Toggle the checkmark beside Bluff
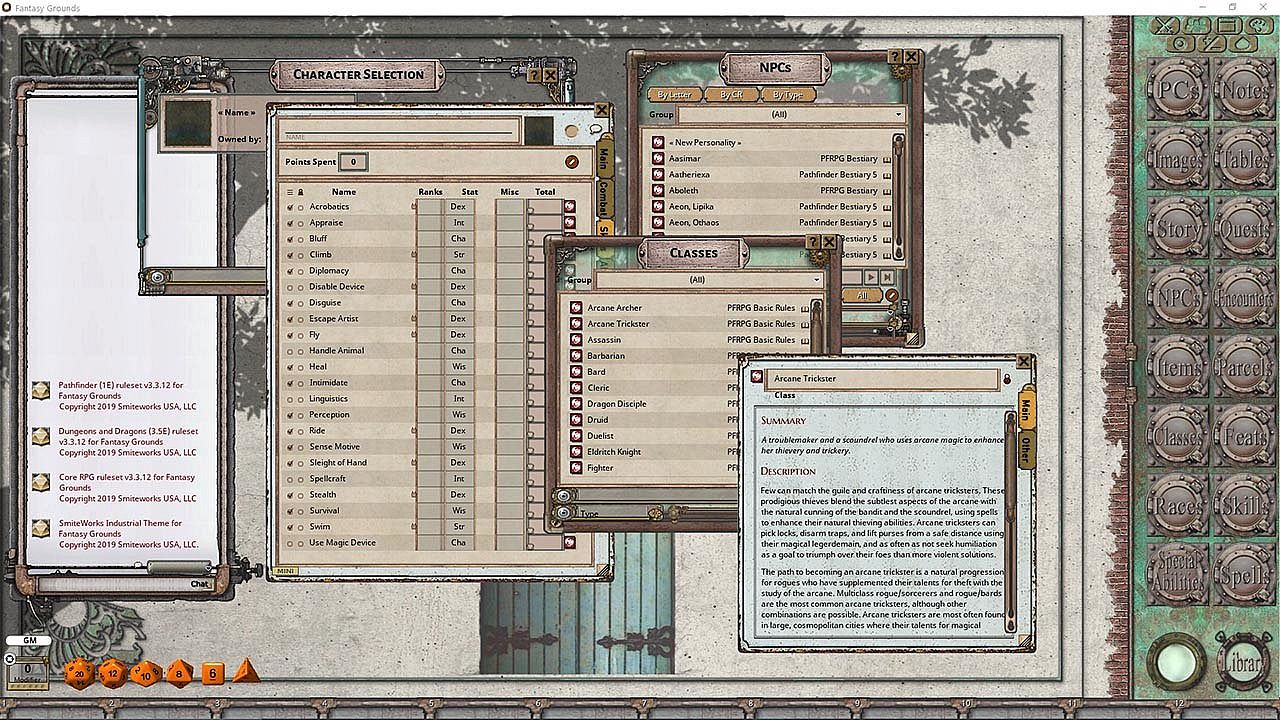 tap(290, 239)
